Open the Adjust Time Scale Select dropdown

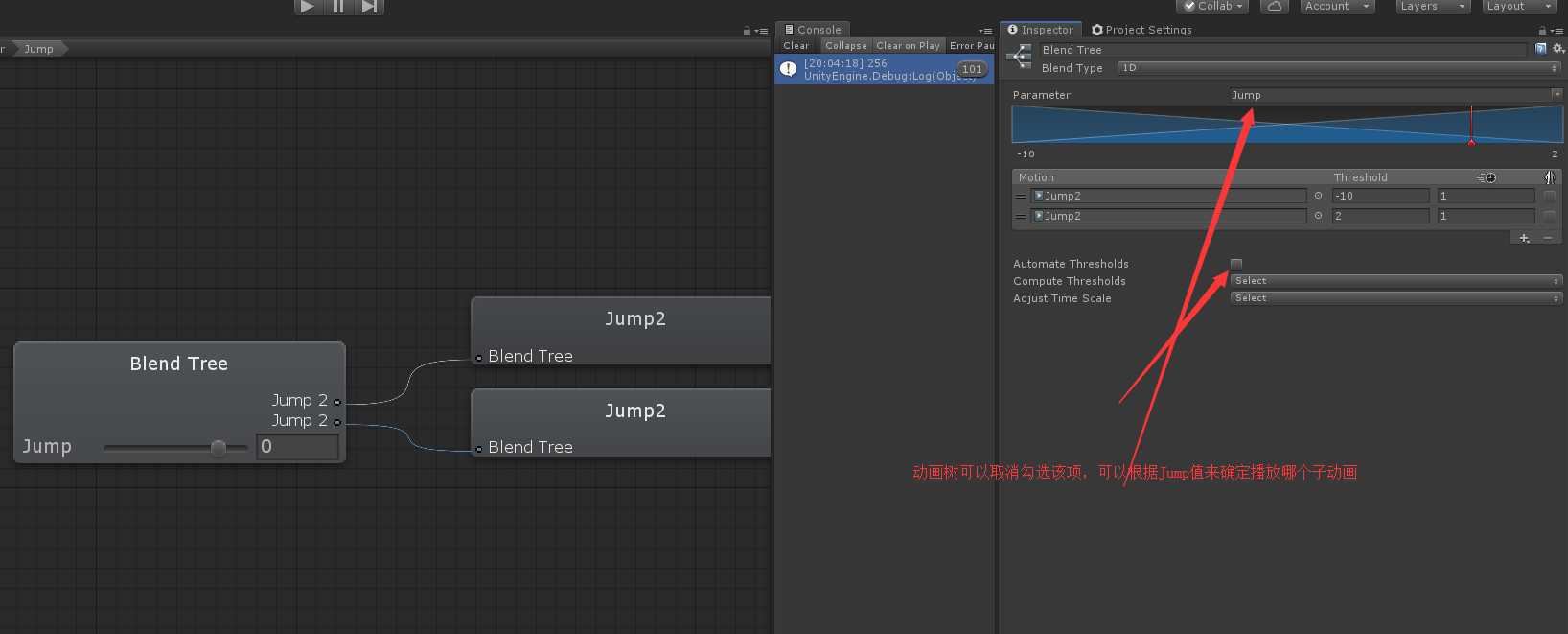coord(1395,298)
